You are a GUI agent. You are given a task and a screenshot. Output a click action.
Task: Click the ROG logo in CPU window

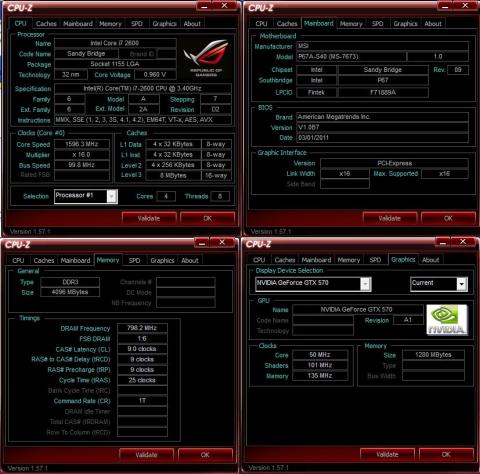pos(206,58)
